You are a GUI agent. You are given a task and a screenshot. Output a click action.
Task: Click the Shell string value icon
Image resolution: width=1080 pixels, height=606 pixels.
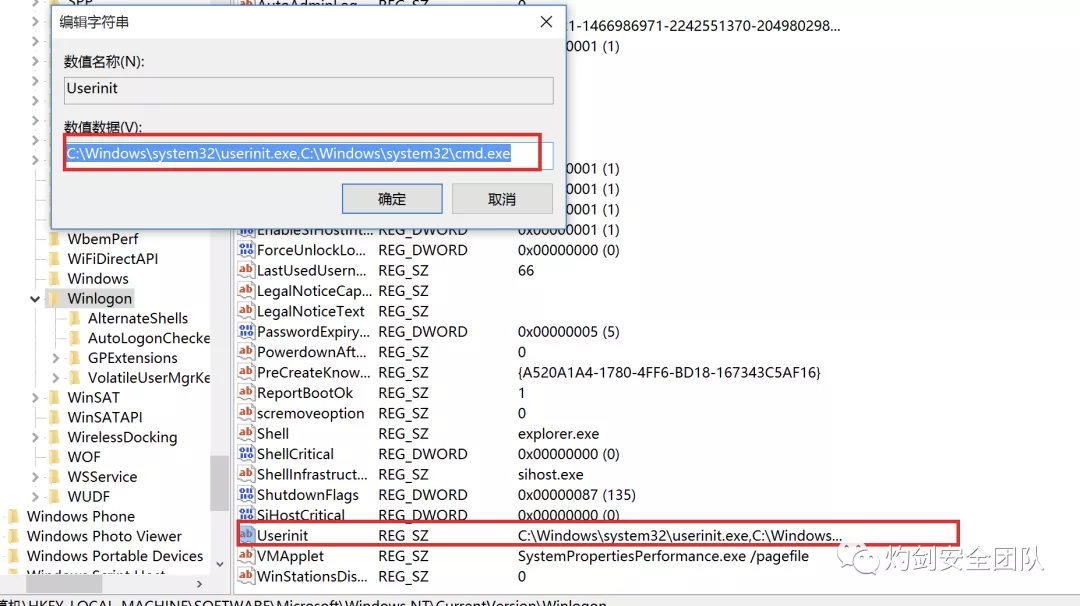(x=246, y=433)
